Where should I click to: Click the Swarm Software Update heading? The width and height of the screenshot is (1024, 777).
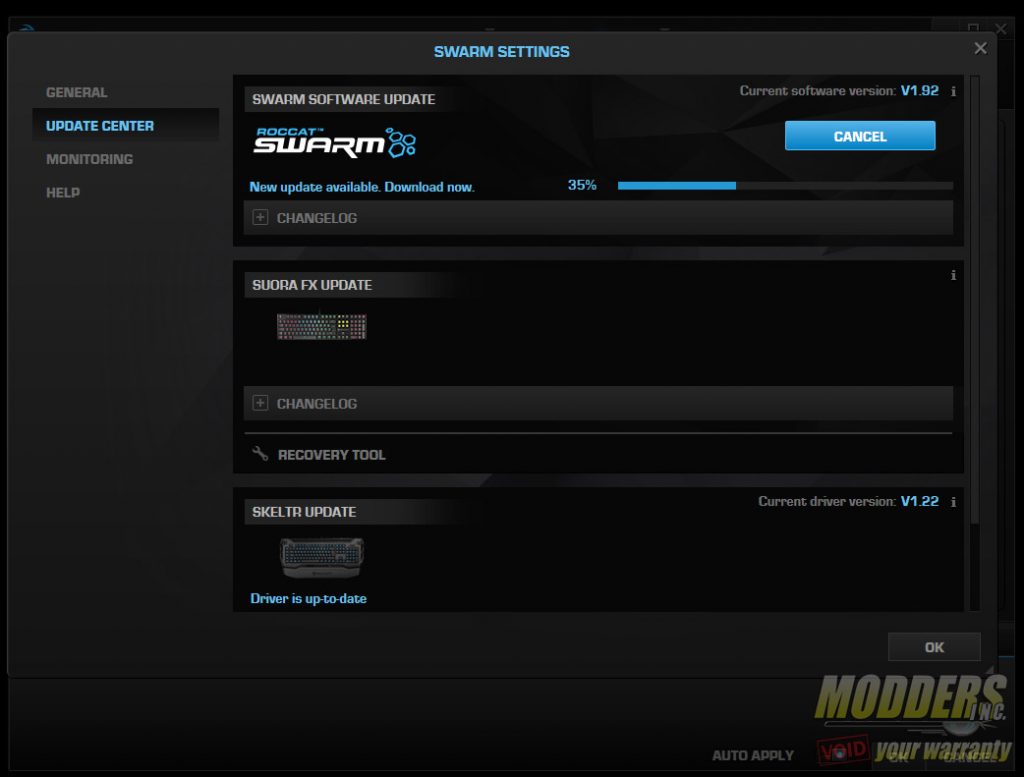click(344, 99)
